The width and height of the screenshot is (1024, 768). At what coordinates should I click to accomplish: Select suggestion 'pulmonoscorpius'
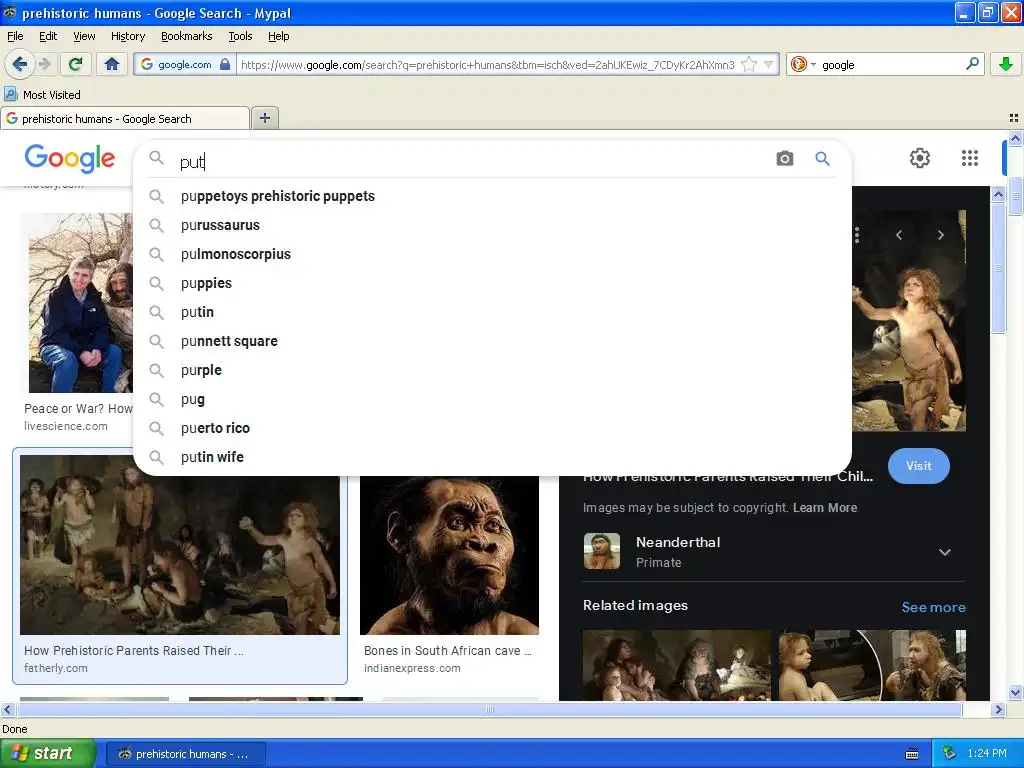pos(492,254)
